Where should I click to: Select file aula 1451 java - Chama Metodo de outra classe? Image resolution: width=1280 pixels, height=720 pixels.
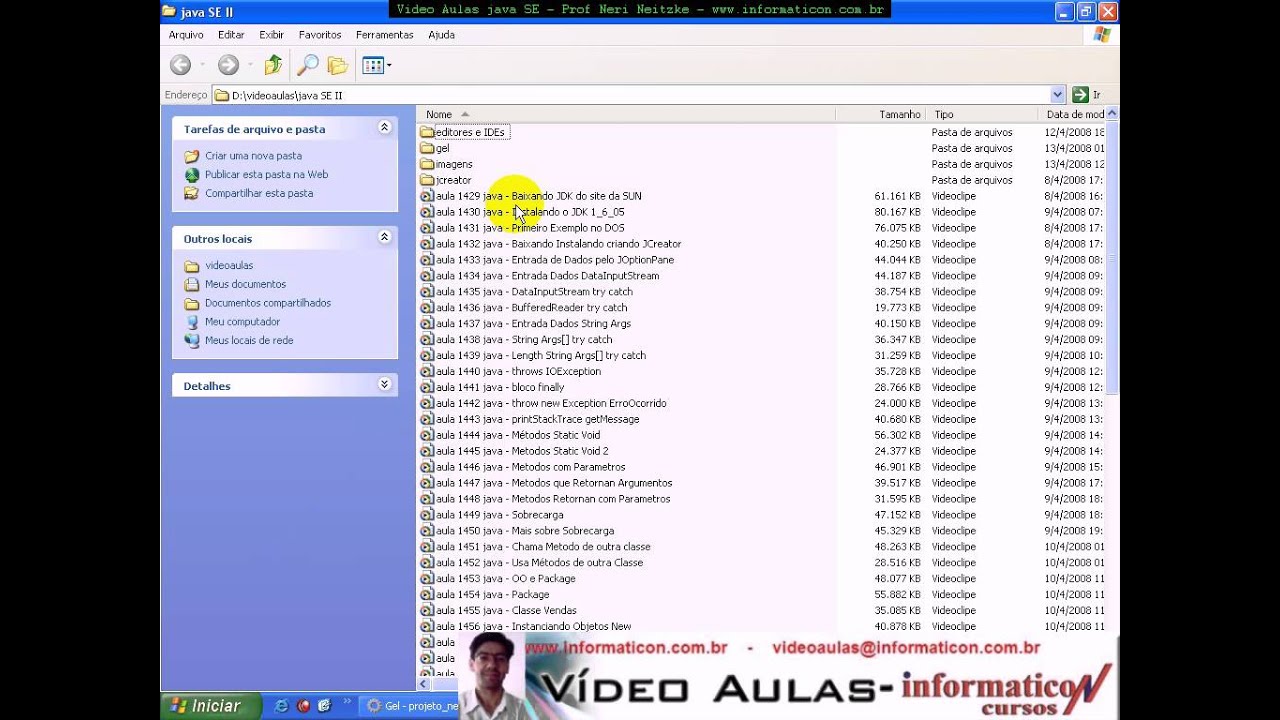pos(543,547)
